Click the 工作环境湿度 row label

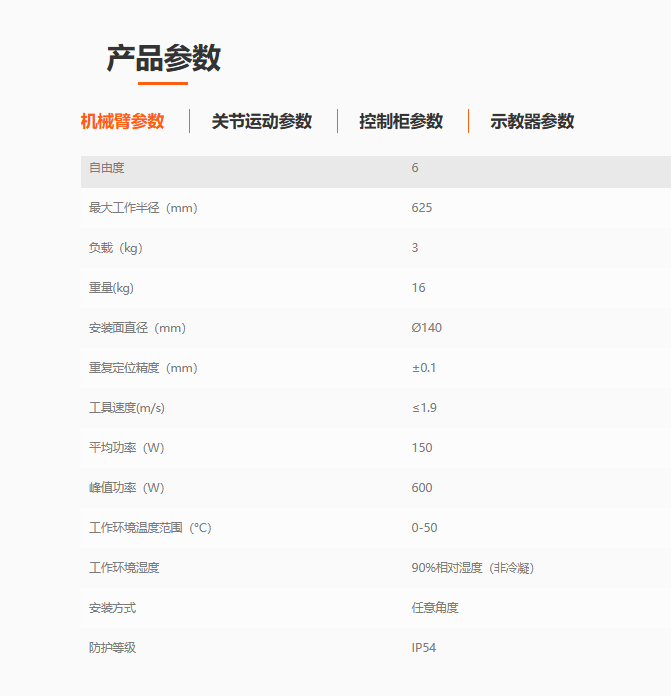[x=124, y=568]
